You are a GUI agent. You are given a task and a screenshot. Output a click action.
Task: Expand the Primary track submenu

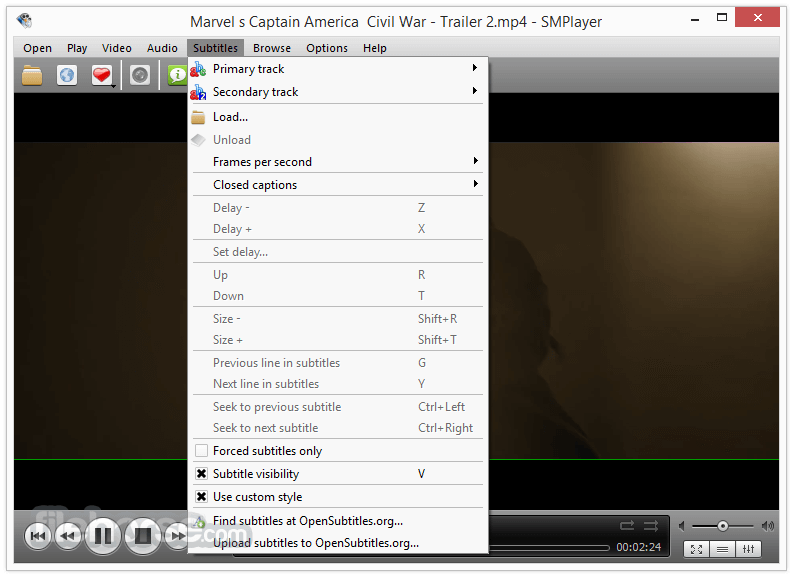[x=475, y=68]
